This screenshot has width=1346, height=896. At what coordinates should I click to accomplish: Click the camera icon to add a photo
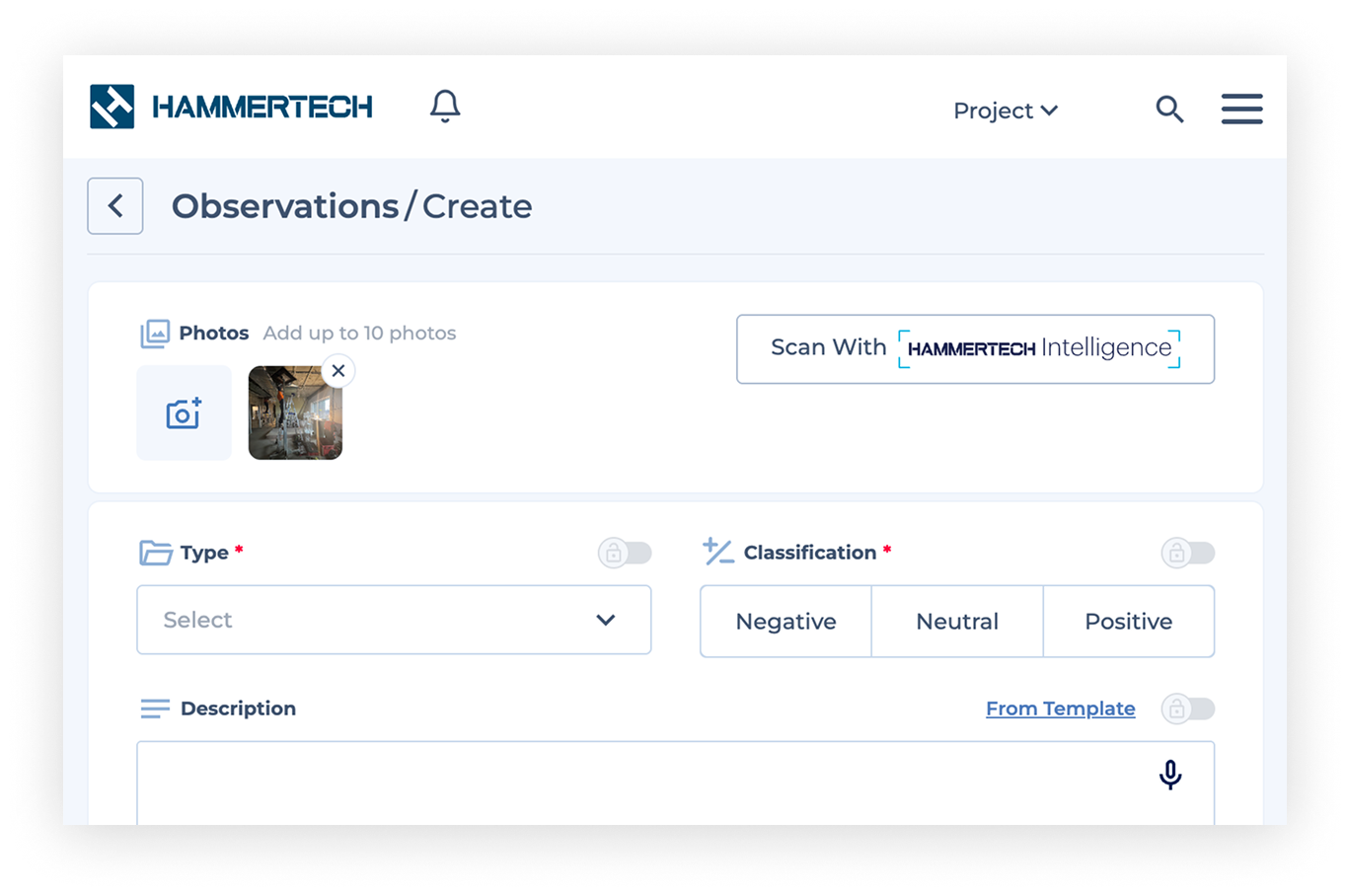(184, 412)
